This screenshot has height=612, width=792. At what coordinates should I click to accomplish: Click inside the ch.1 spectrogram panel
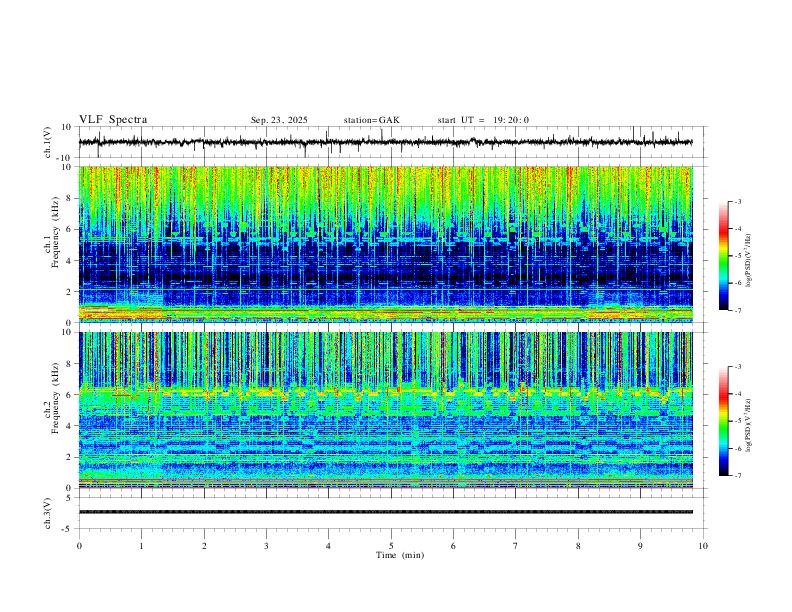coord(386,244)
